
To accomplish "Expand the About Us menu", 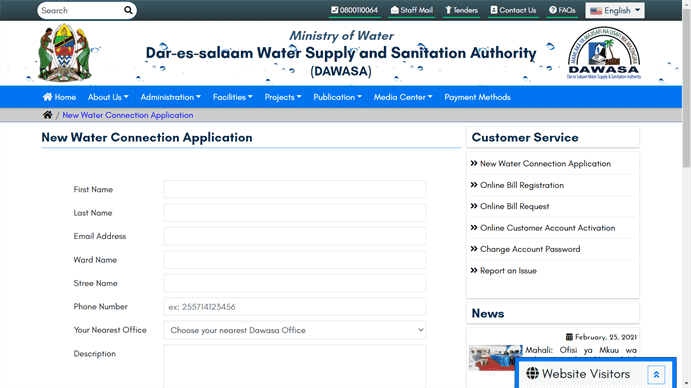I will (108, 97).
